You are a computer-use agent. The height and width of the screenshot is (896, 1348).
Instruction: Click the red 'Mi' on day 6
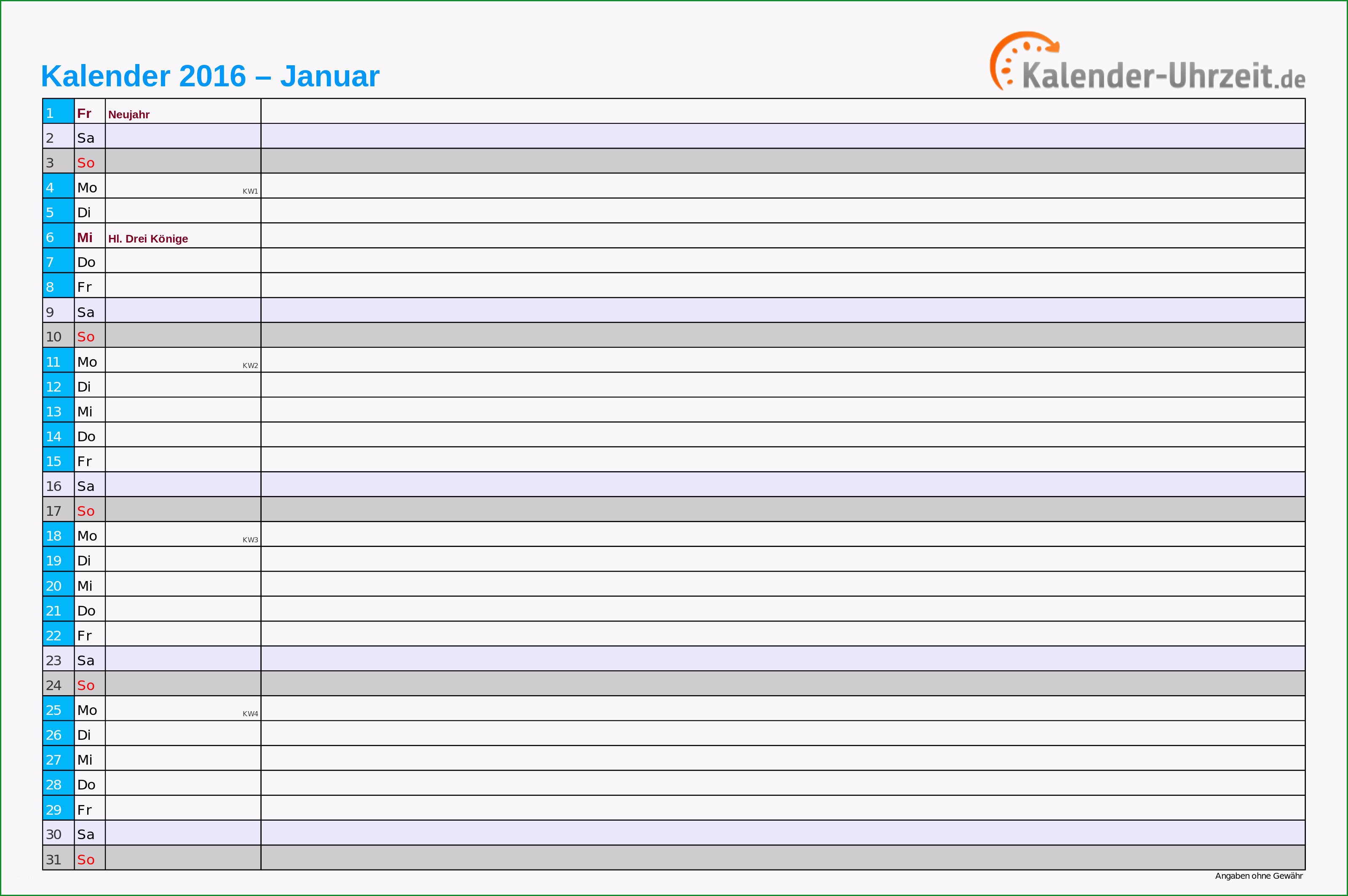85,237
